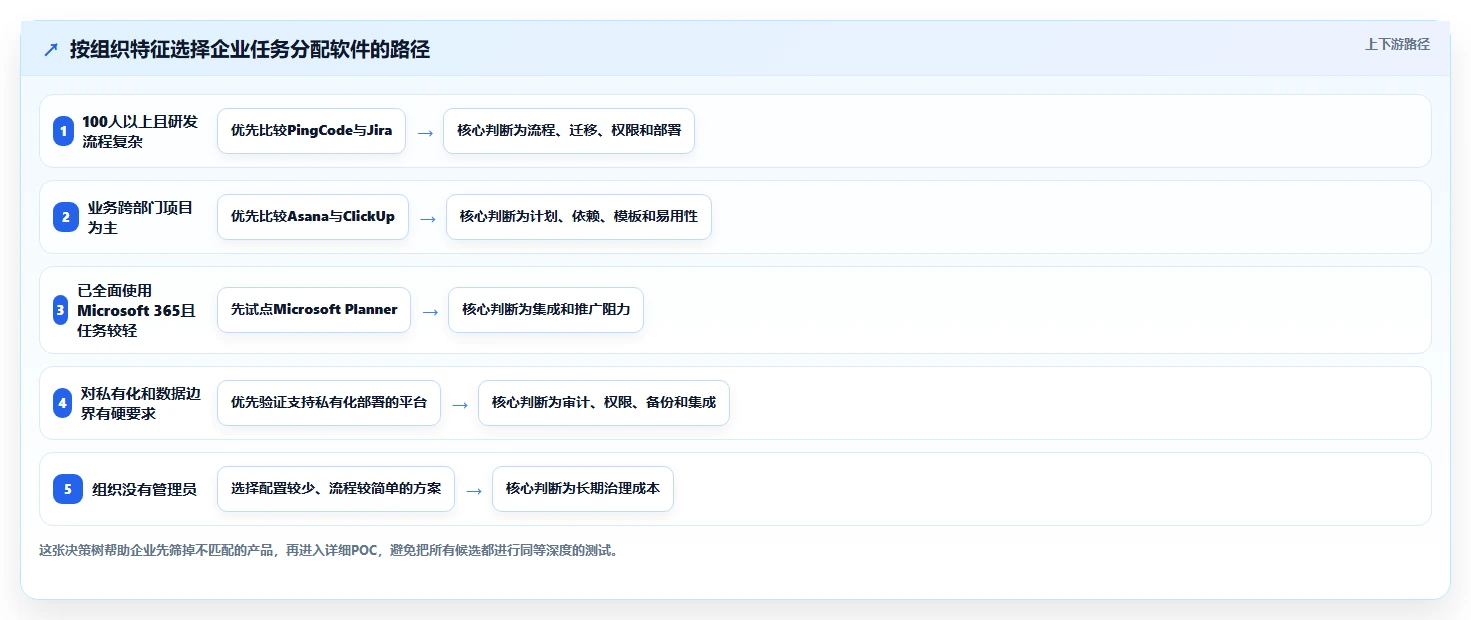Image resolution: width=1471 pixels, height=620 pixels.
Task: Click the 选择配置较少、流程较简单的方案 box
Action: [x=336, y=489]
